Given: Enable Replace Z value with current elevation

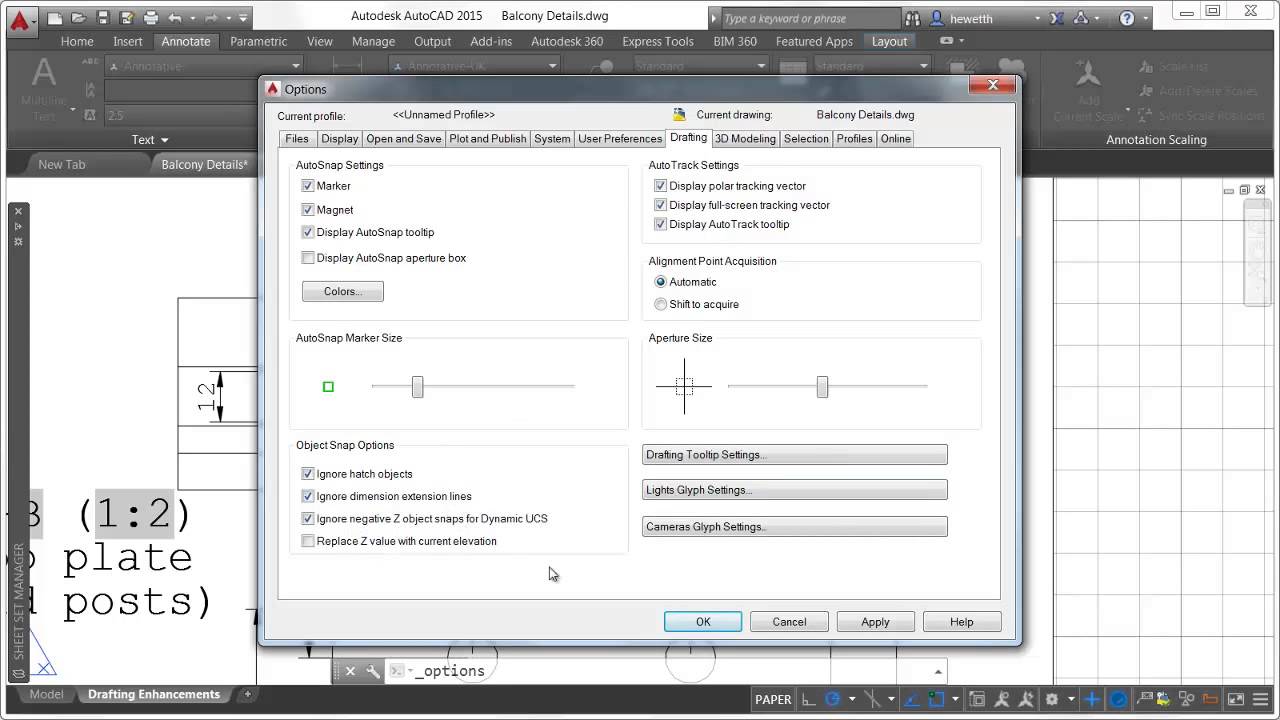Looking at the screenshot, I should click(x=308, y=541).
